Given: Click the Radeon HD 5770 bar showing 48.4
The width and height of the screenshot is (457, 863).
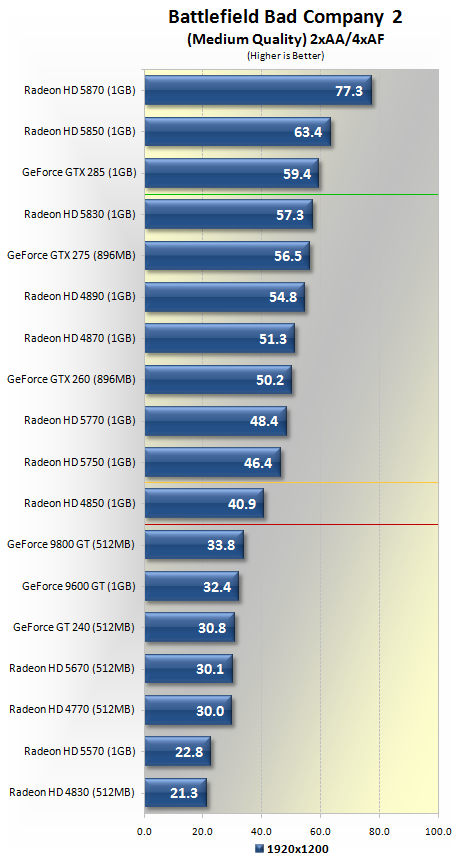Looking at the screenshot, I should (x=216, y=421).
